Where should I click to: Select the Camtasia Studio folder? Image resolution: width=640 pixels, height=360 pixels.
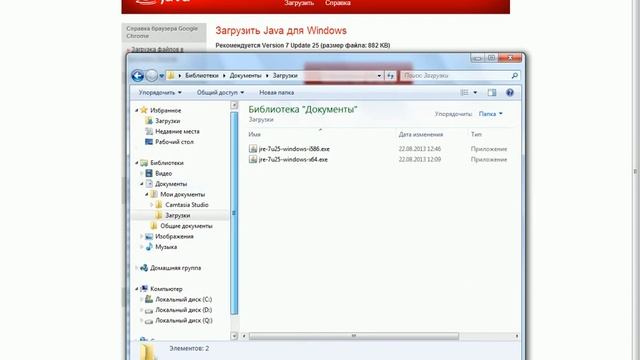187,205
